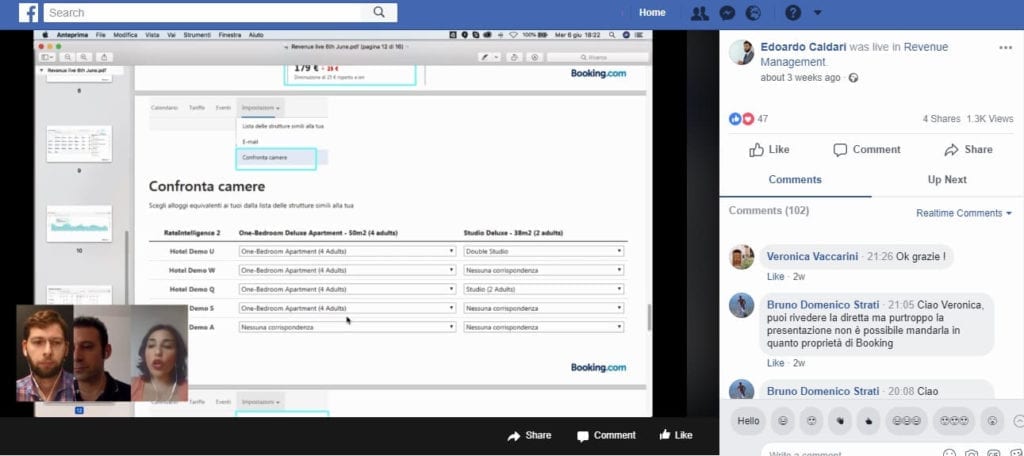Click the 'about 3 weeks ago' timestamp

coord(800,78)
